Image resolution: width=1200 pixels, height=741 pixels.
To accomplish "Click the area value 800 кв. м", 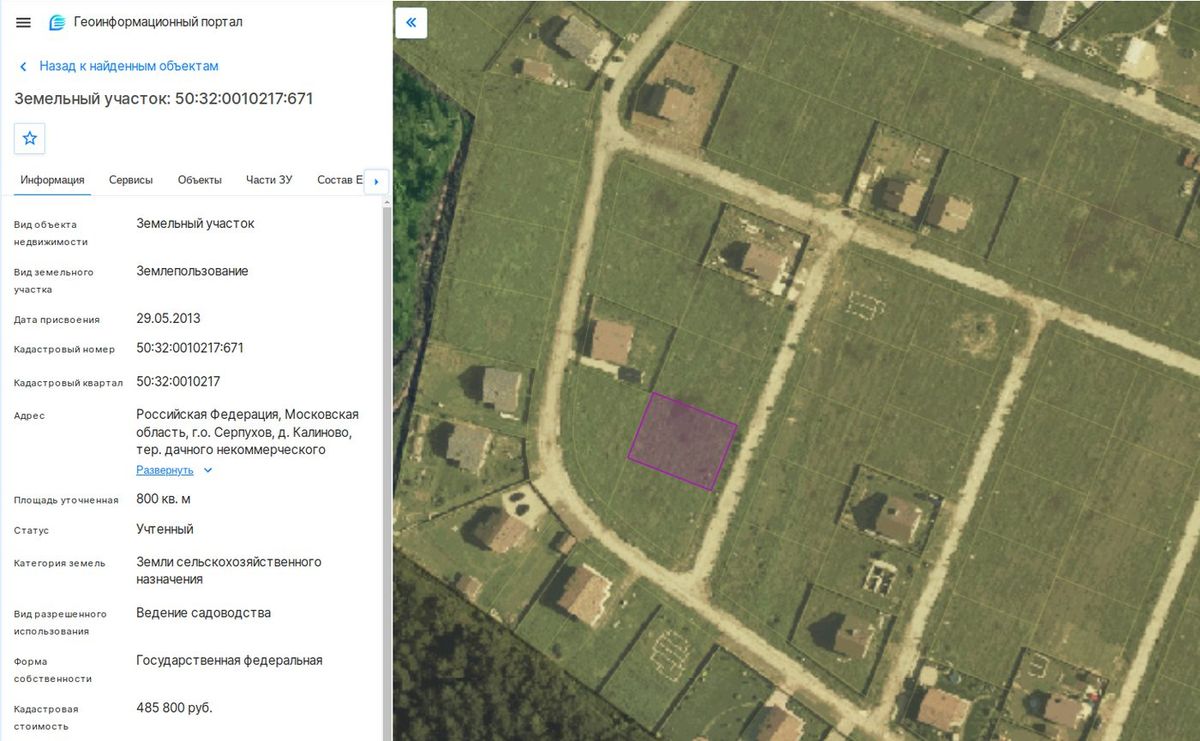I will [163, 499].
